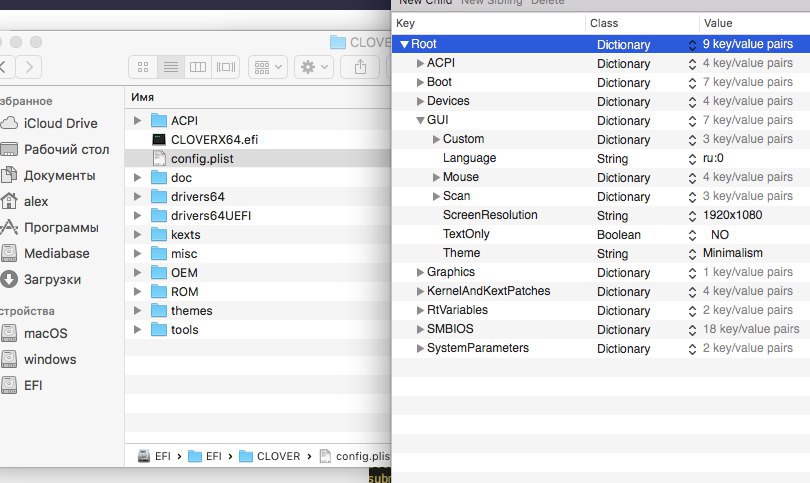The height and width of the screenshot is (483, 810).
Task: Click EFI folder in path bar
Action: click(205, 456)
